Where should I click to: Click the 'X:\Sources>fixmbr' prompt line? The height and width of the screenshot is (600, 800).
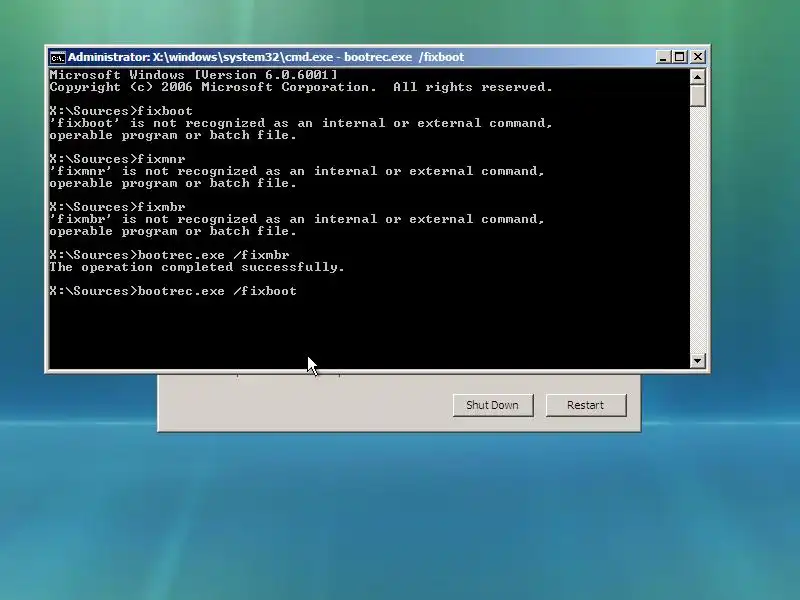(117, 207)
